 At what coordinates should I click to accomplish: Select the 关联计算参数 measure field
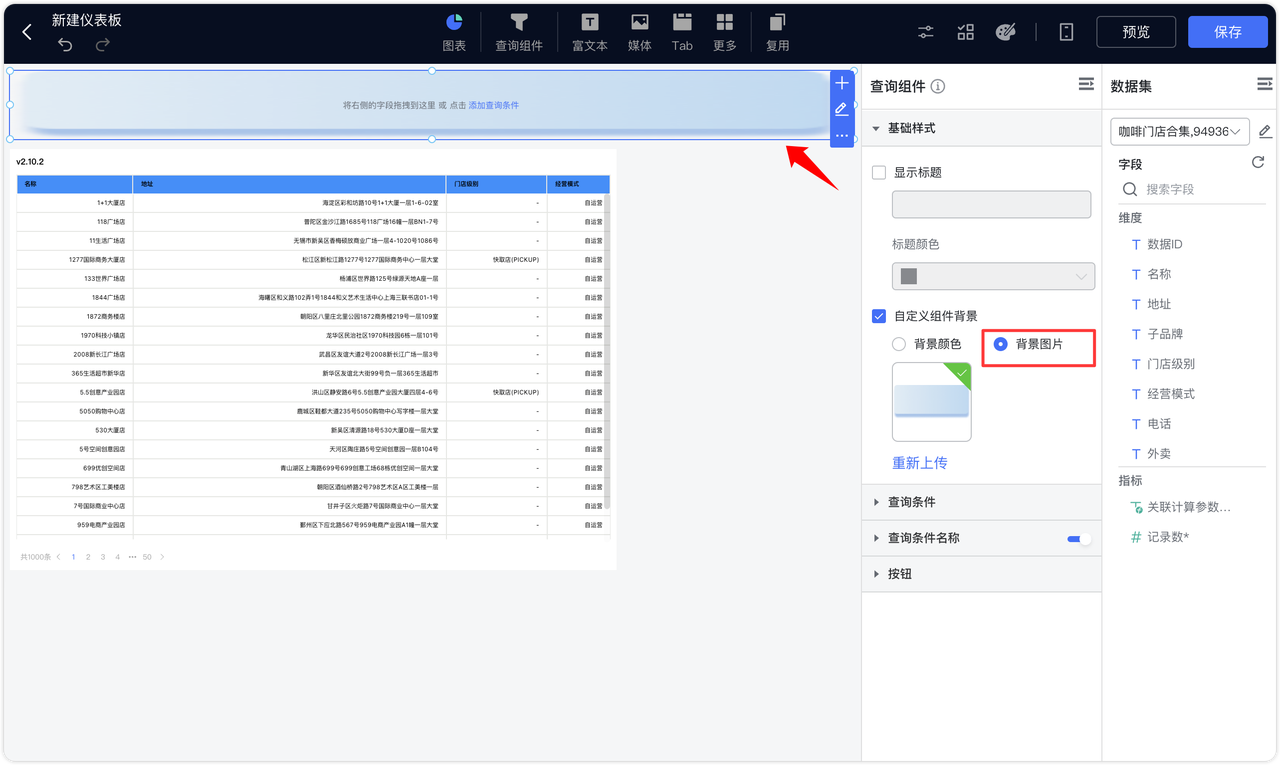click(1188, 507)
